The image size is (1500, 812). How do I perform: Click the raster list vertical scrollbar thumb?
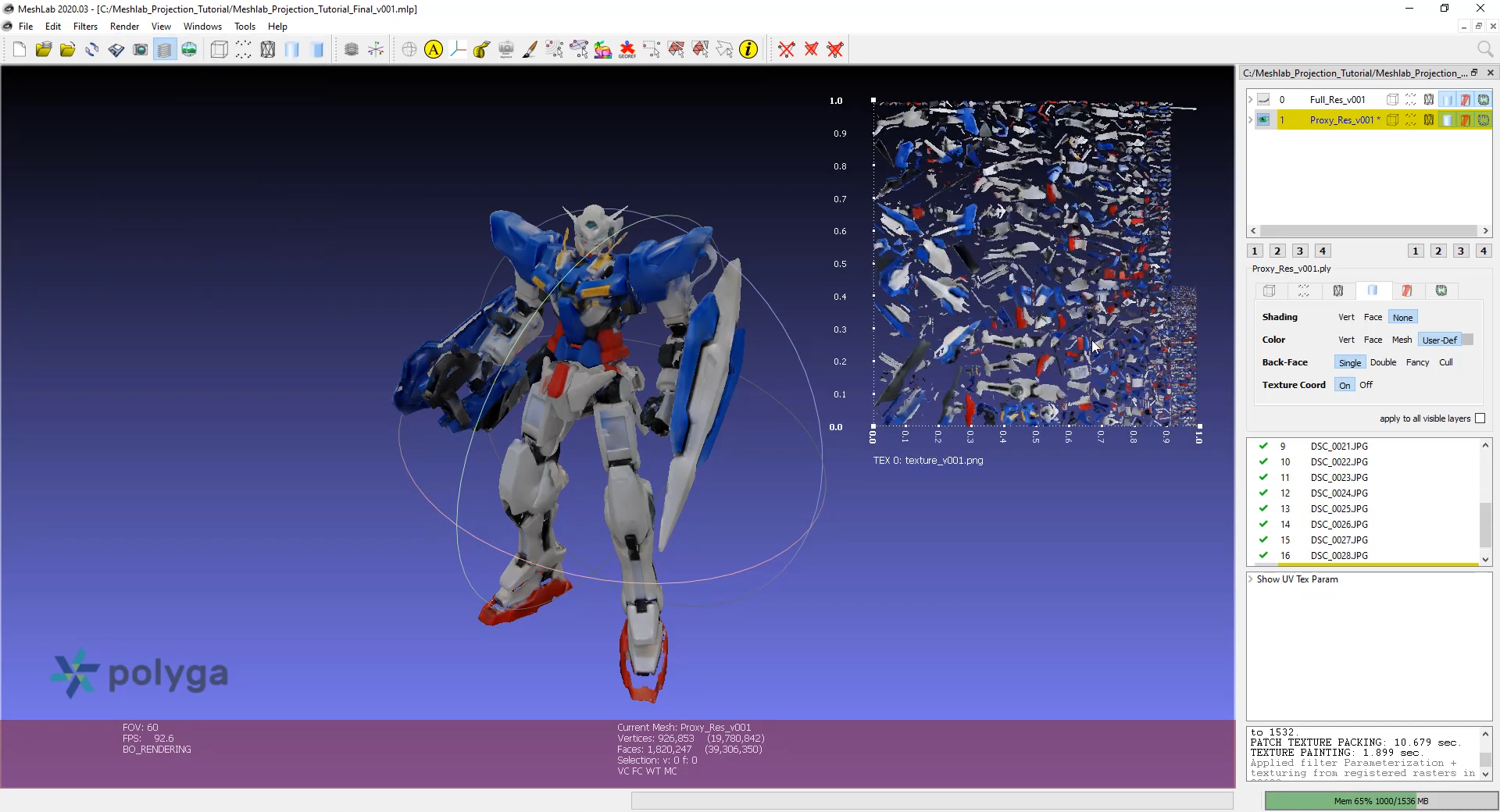(1485, 525)
